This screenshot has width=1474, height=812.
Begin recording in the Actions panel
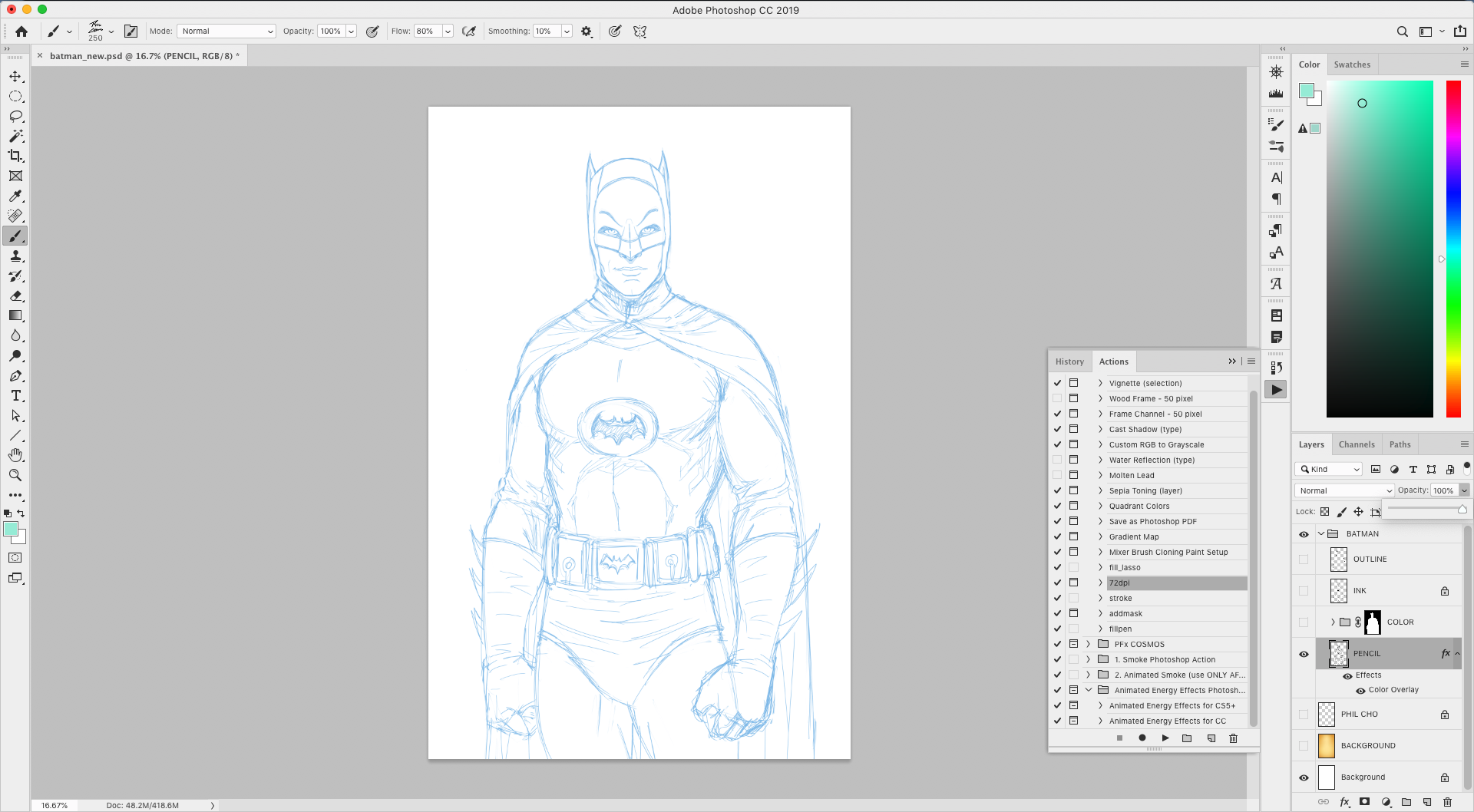tap(1142, 738)
